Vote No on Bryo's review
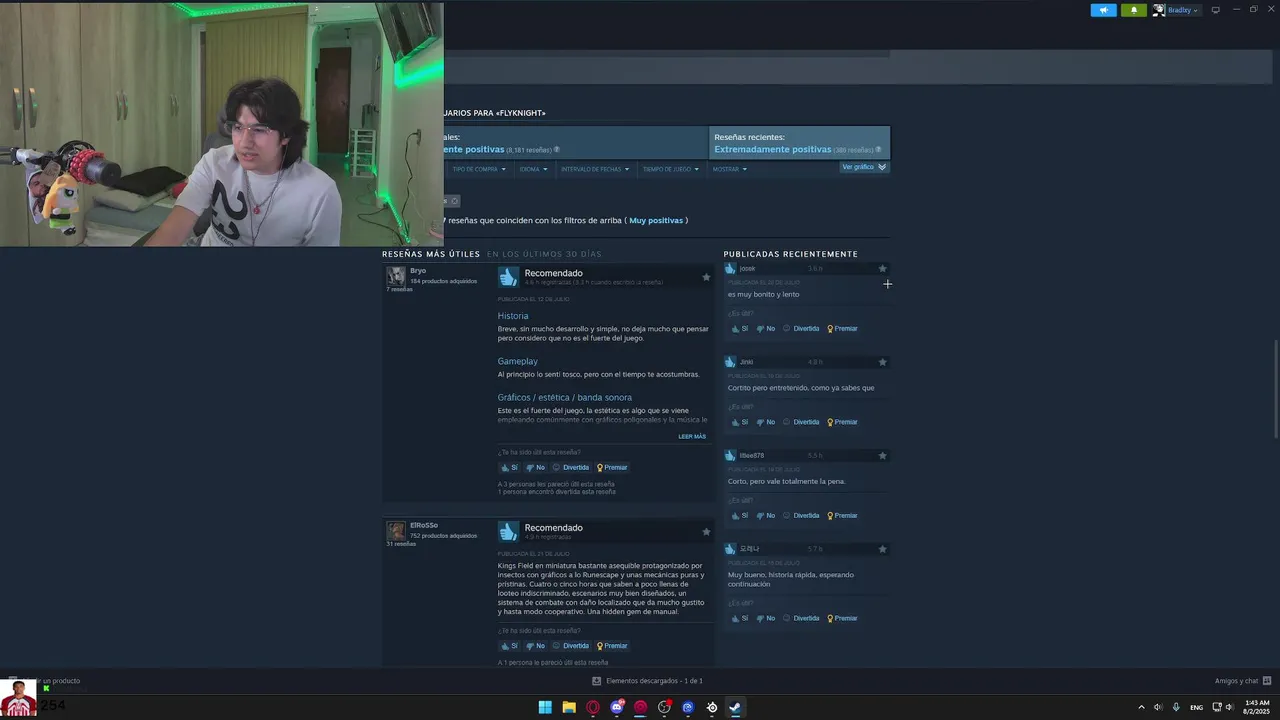Viewport: 1280px width, 720px height. (x=535, y=467)
